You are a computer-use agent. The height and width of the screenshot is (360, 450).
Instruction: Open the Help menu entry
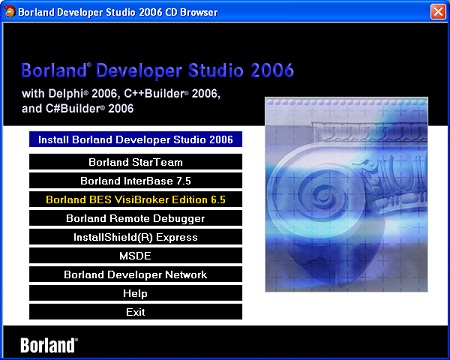click(x=135, y=293)
